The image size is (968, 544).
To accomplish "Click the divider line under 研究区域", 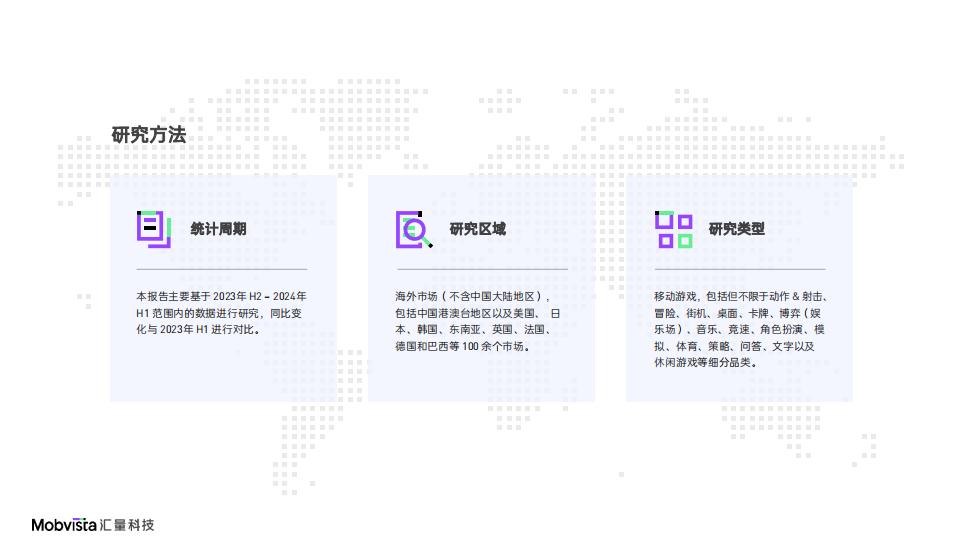I will pyautogui.click(x=482, y=269).
